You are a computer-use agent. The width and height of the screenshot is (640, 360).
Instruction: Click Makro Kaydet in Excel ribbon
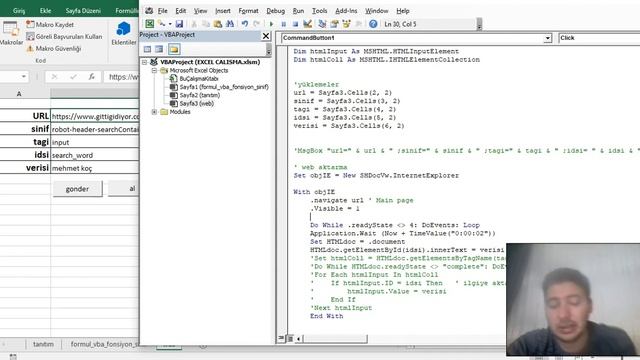coord(50,24)
